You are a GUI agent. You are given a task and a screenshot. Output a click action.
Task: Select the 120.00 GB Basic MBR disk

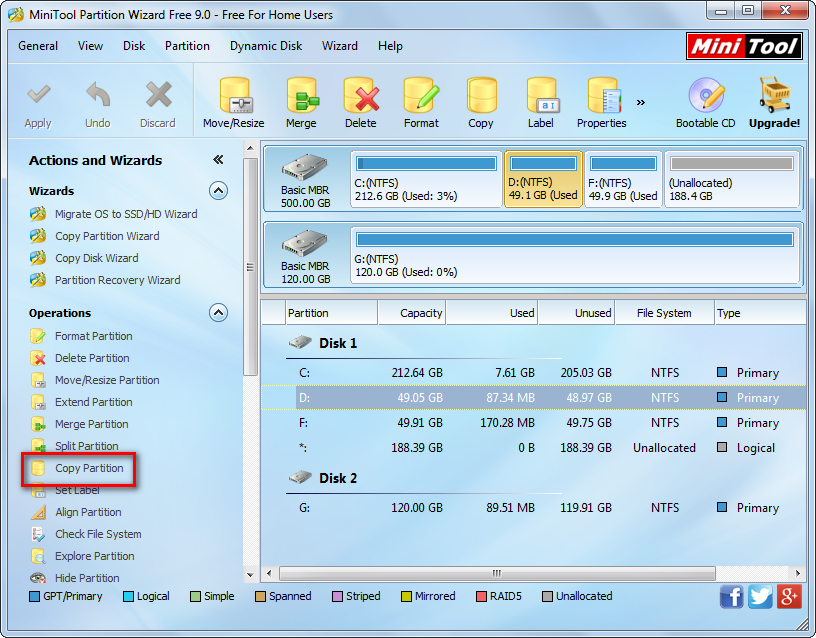tap(306, 256)
